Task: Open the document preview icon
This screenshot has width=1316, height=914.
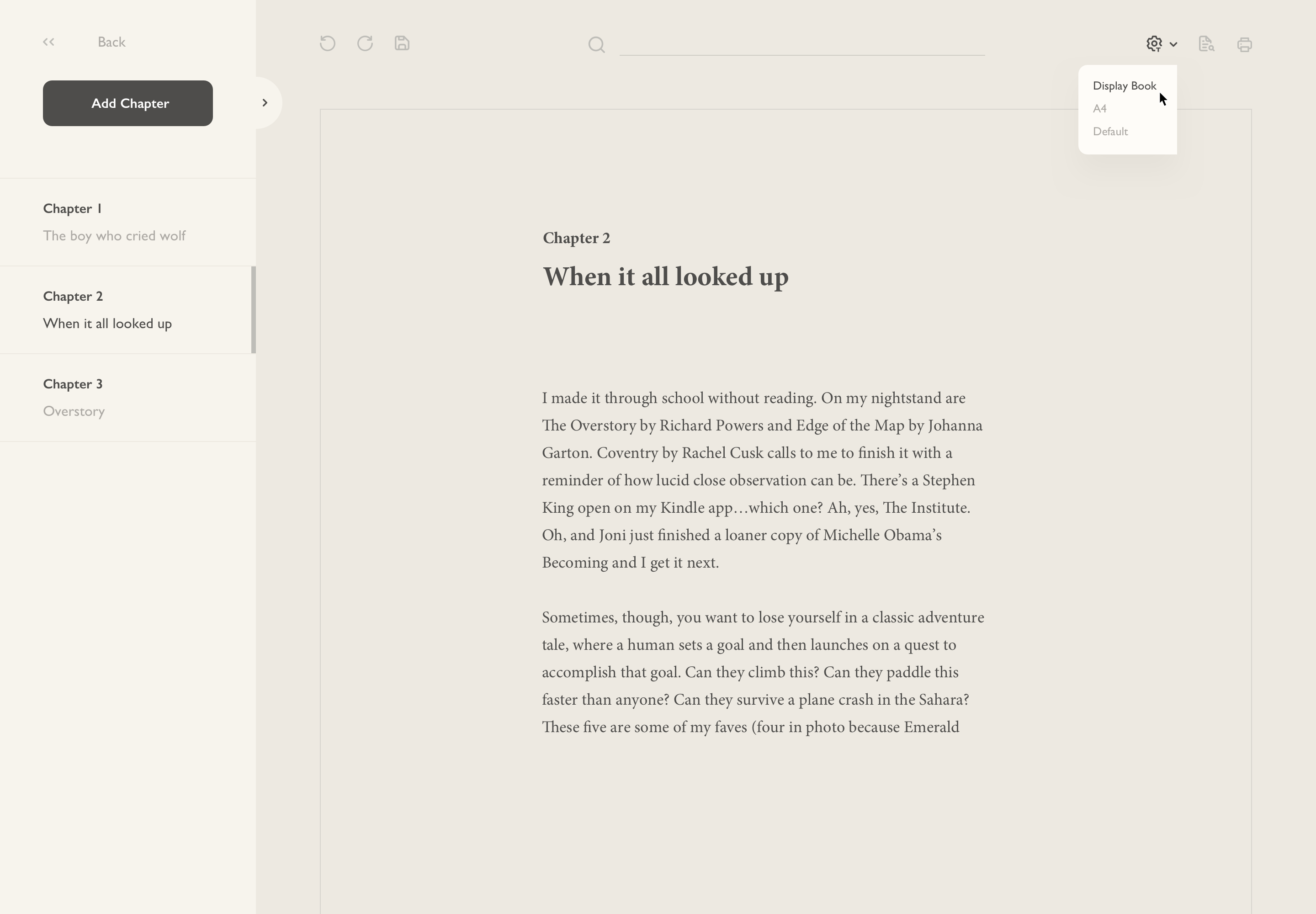Action: [1206, 44]
